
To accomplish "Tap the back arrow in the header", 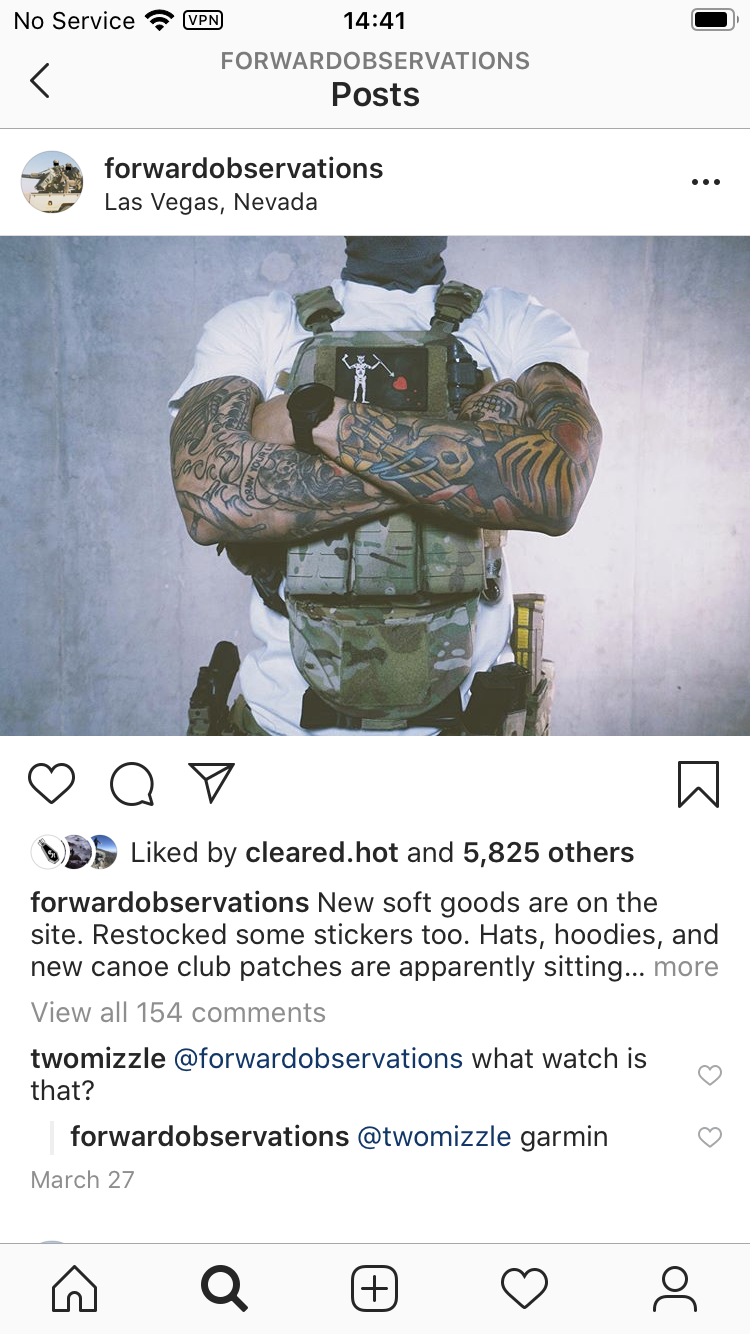I will [x=40, y=80].
